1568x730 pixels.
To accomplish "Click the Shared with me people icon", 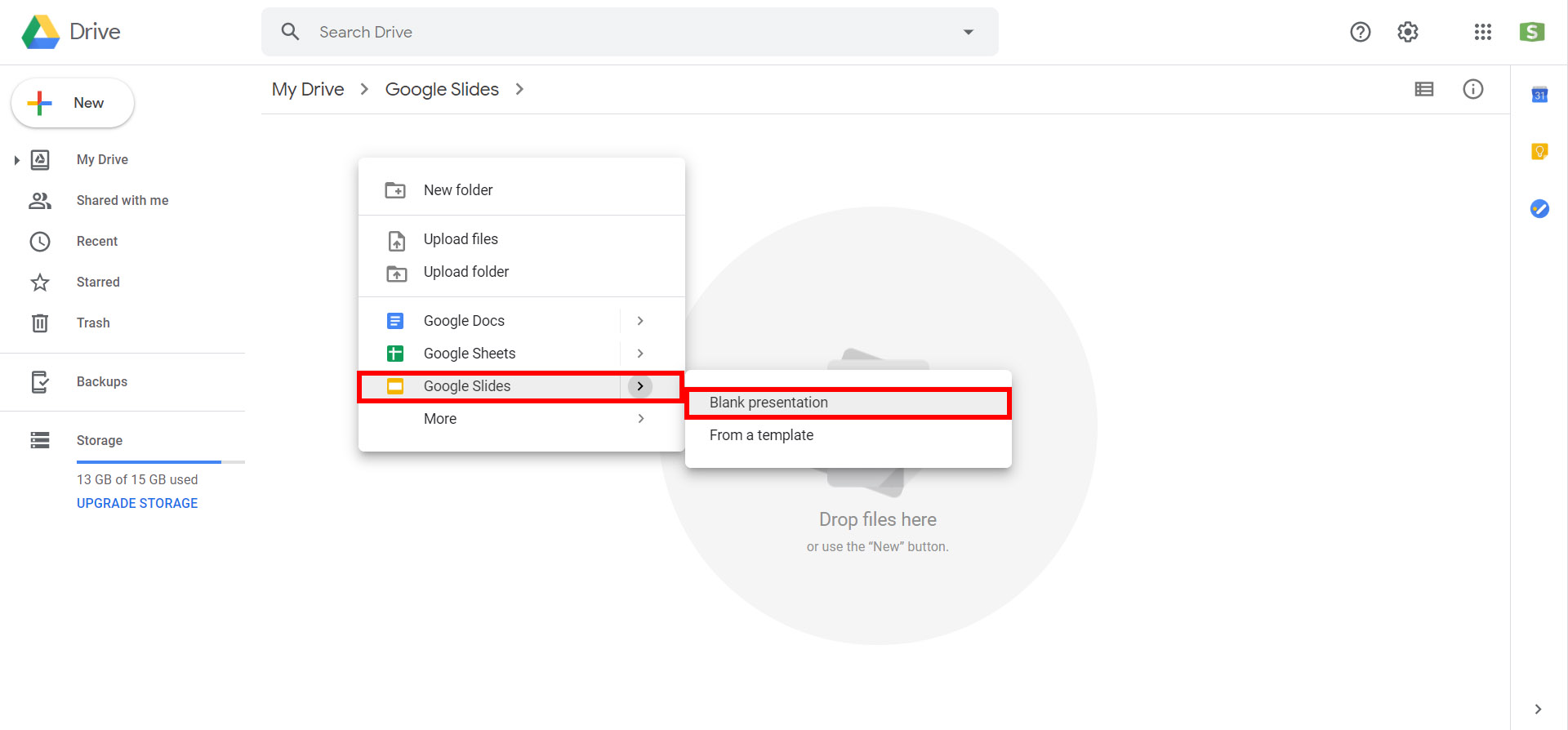I will [40, 201].
